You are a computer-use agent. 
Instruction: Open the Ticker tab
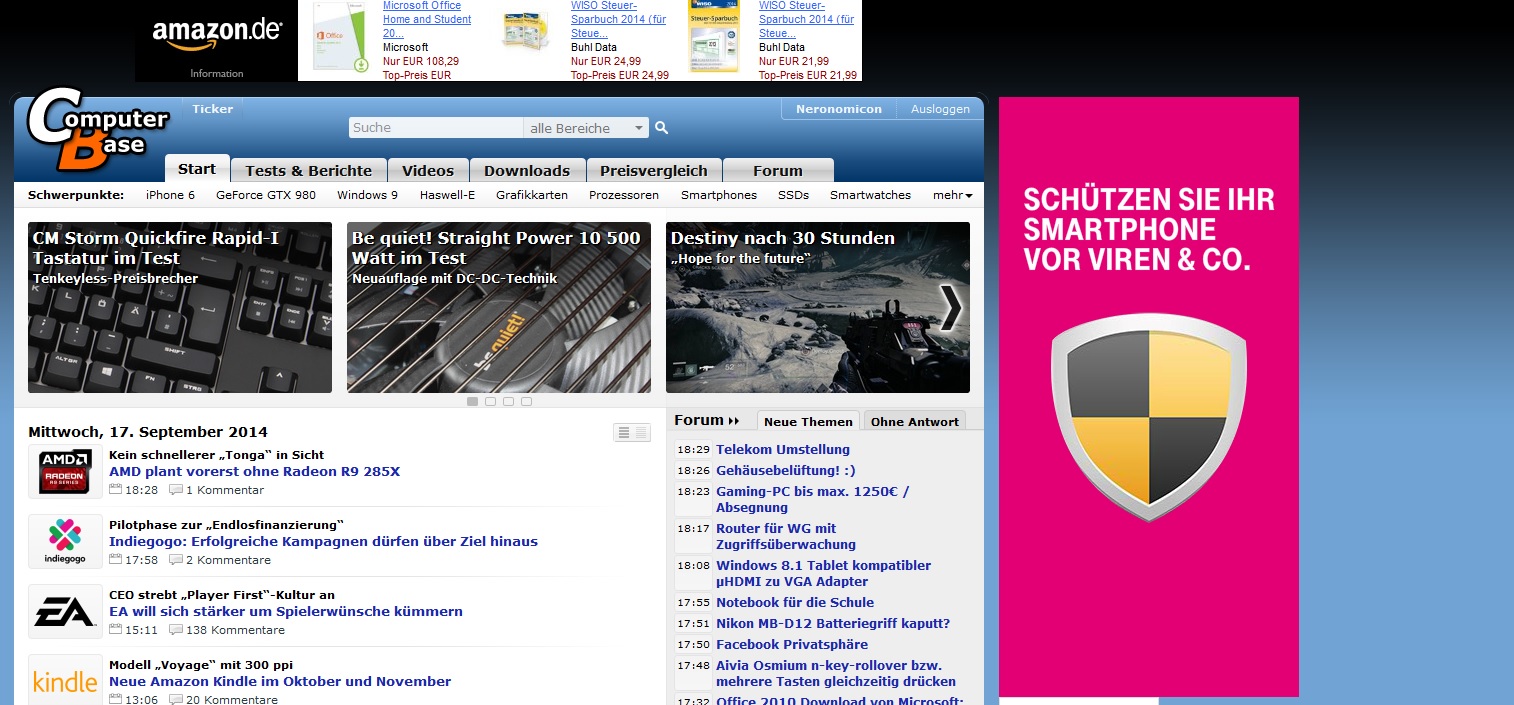pos(213,109)
